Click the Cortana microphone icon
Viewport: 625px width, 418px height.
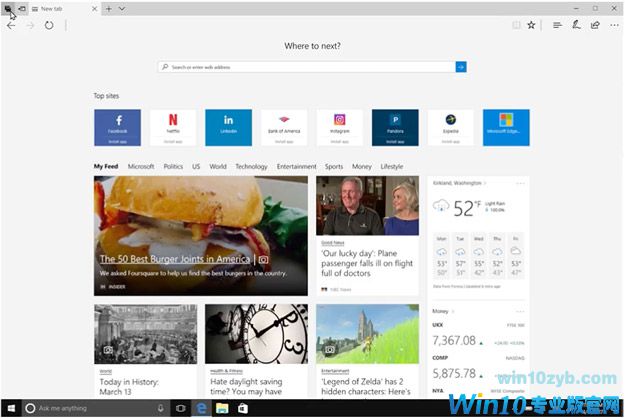160,408
